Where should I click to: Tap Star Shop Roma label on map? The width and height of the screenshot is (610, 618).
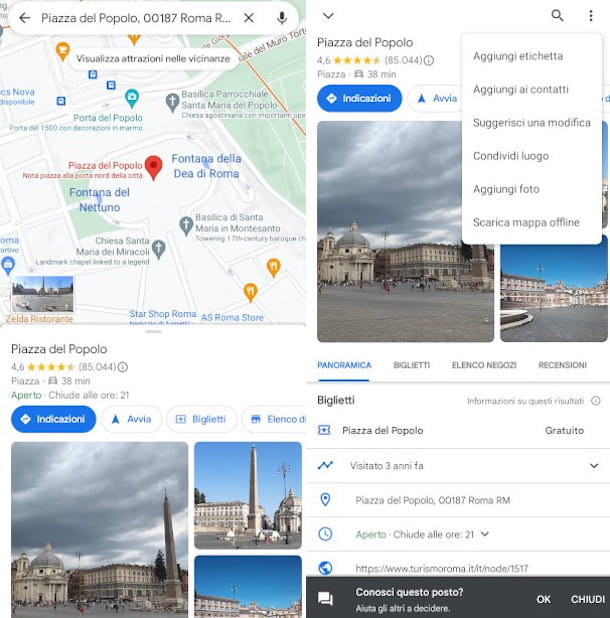[x=163, y=314]
